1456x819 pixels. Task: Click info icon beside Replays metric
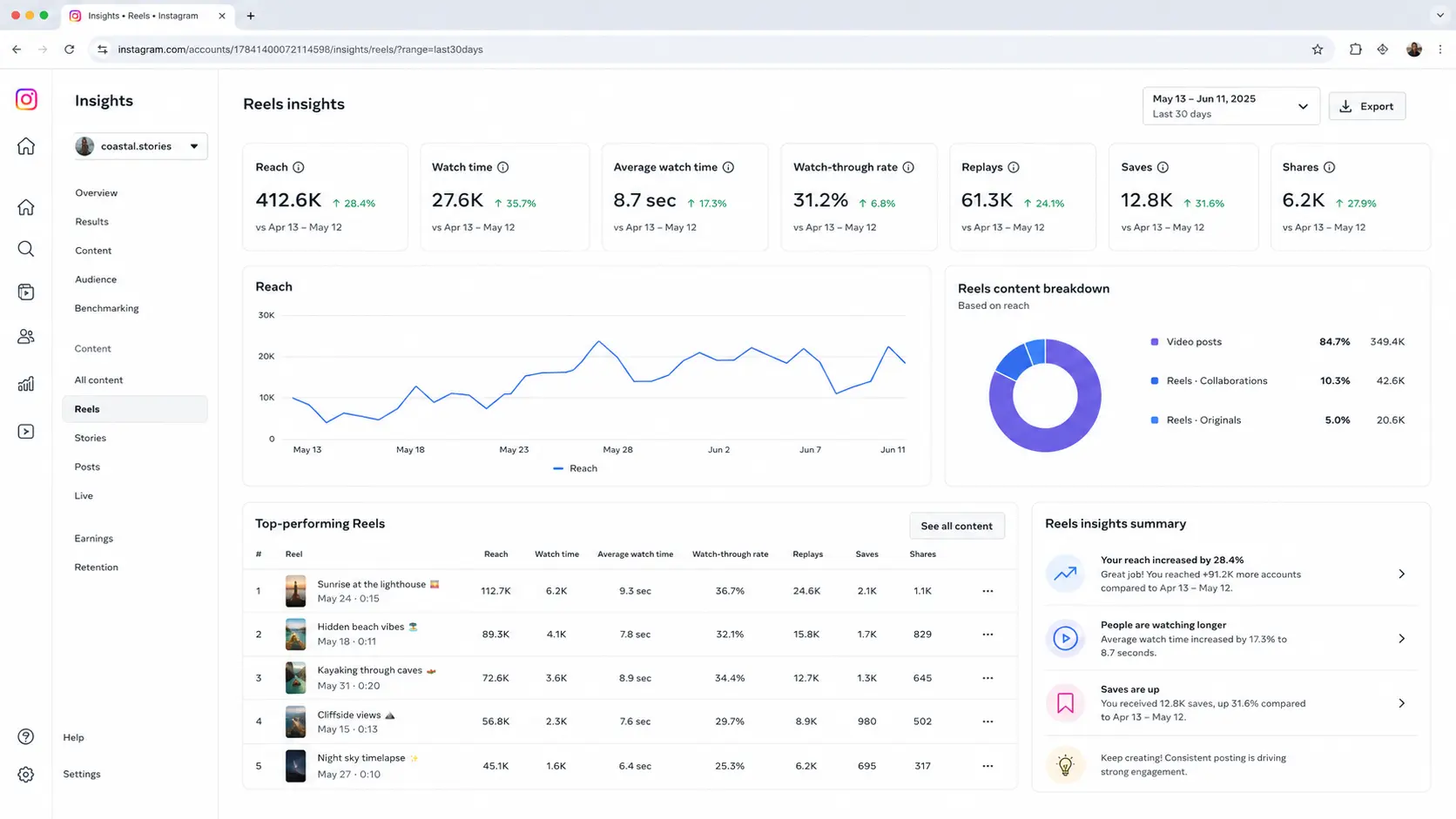coord(1014,167)
